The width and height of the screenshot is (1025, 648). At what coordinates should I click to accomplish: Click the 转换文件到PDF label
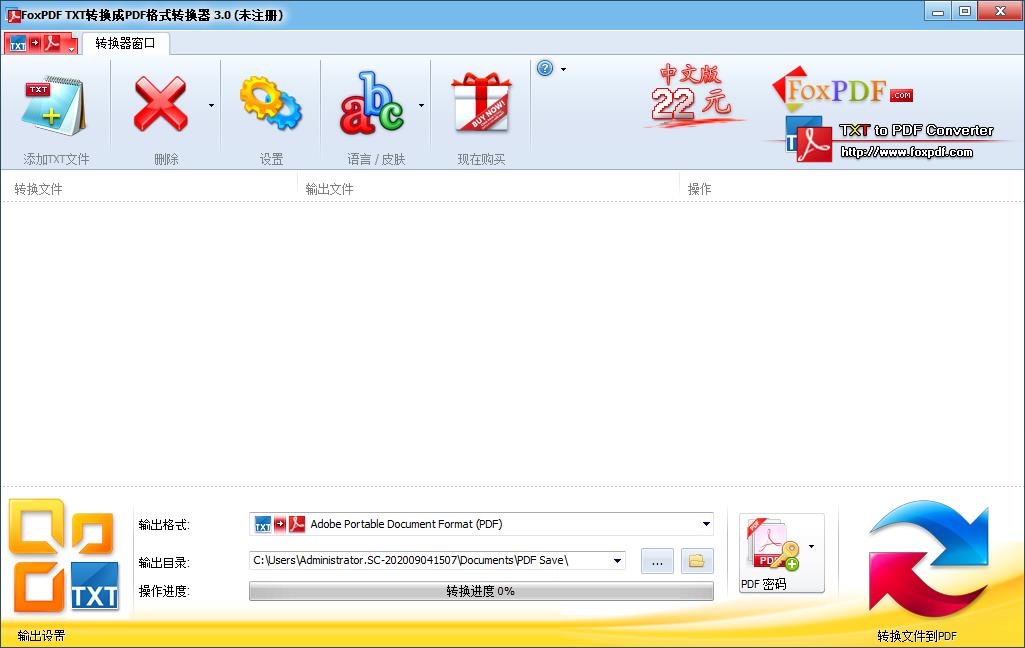click(x=916, y=636)
